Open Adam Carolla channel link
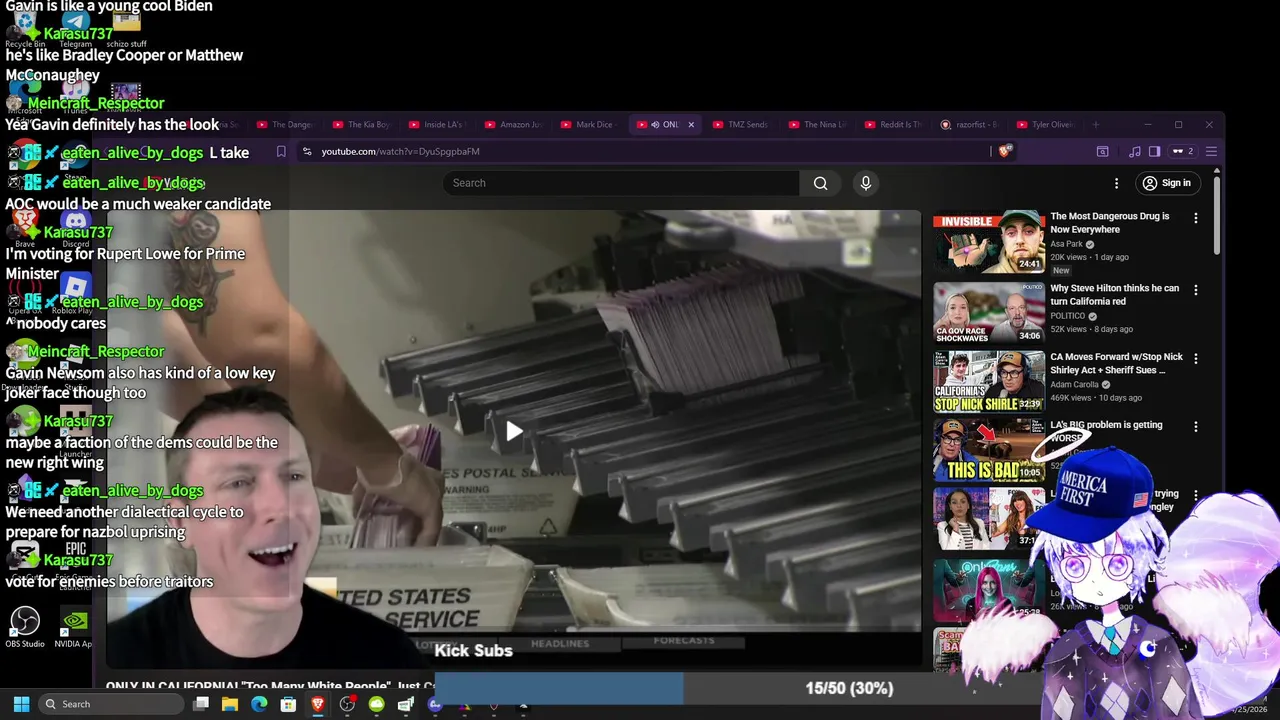1280x720 pixels. (1076, 384)
